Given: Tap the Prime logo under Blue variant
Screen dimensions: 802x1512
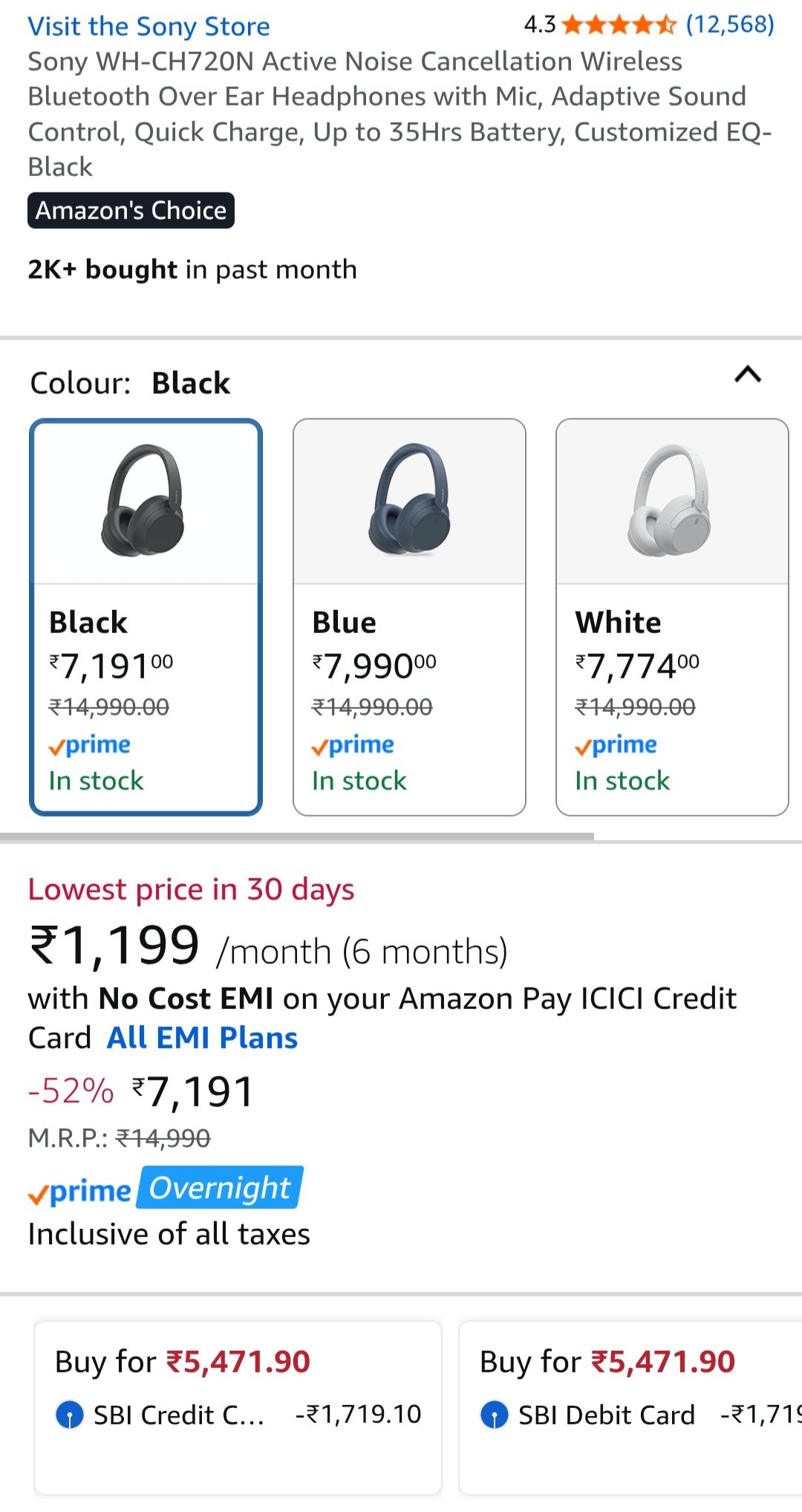Looking at the screenshot, I should (x=353, y=745).
